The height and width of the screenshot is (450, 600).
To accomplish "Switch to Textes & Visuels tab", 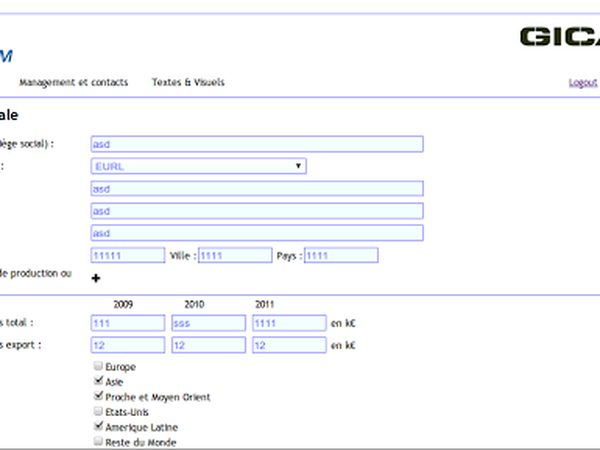I will (188, 82).
